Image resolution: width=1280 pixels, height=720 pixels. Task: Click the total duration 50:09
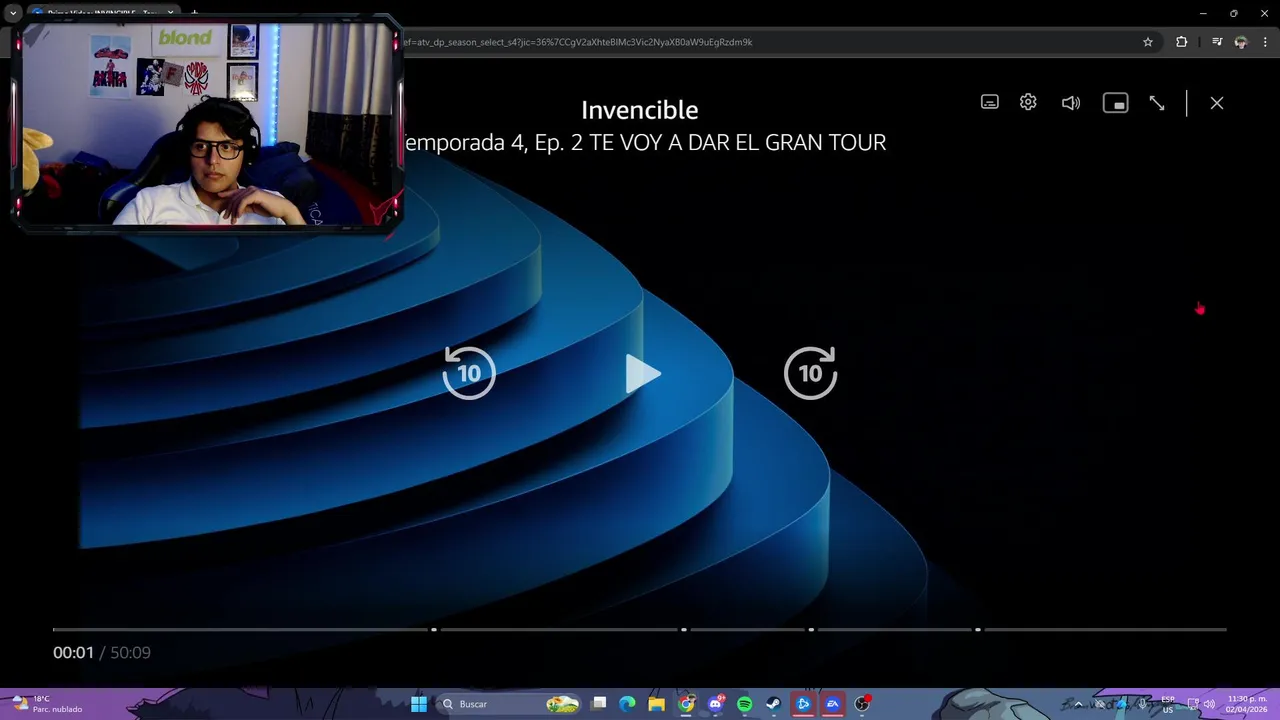pos(130,652)
